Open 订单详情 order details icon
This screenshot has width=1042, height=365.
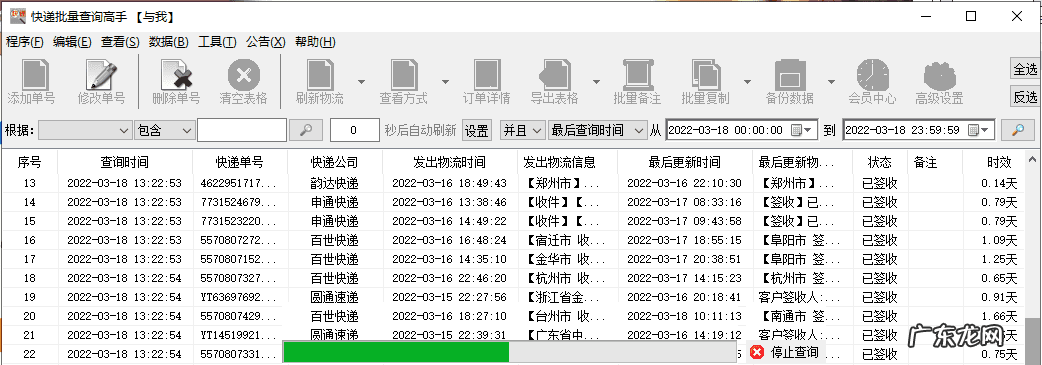point(486,74)
